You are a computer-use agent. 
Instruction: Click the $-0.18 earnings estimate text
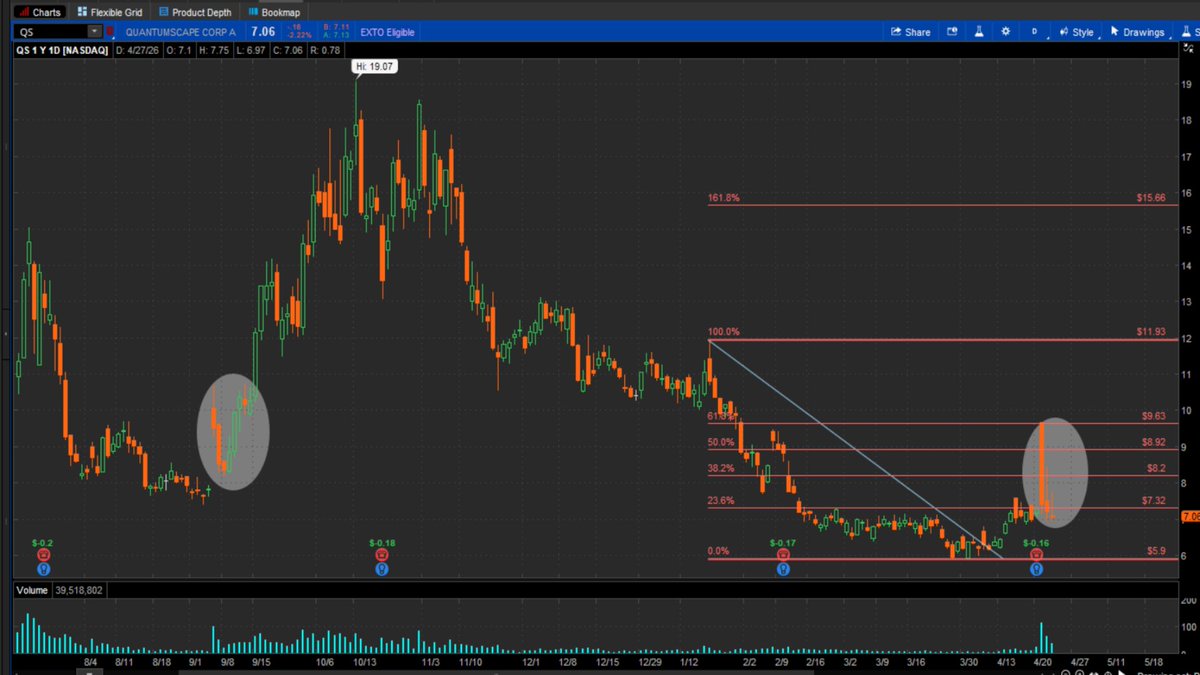point(381,542)
